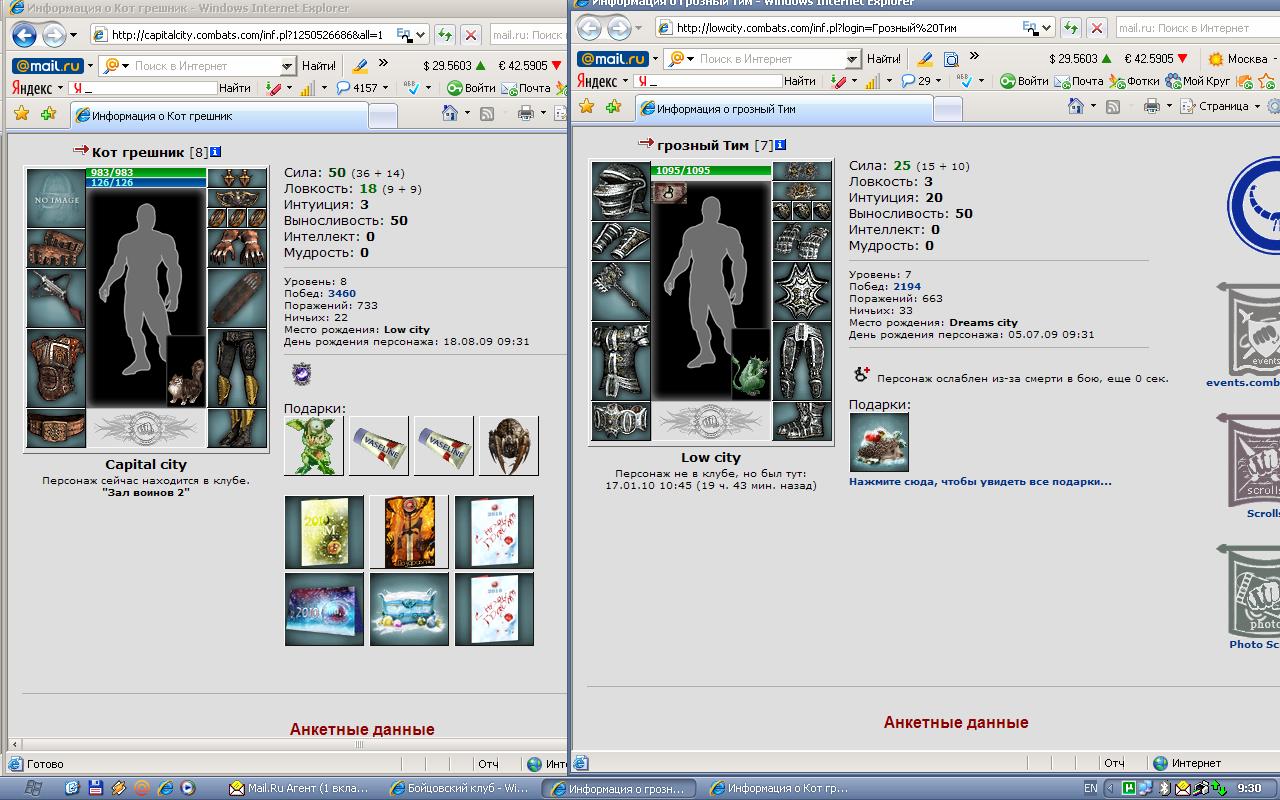Image resolution: width=1280 pixels, height=800 pixels.
Task: Expand mail.ru search history dropdown, left window
Action: point(287,66)
